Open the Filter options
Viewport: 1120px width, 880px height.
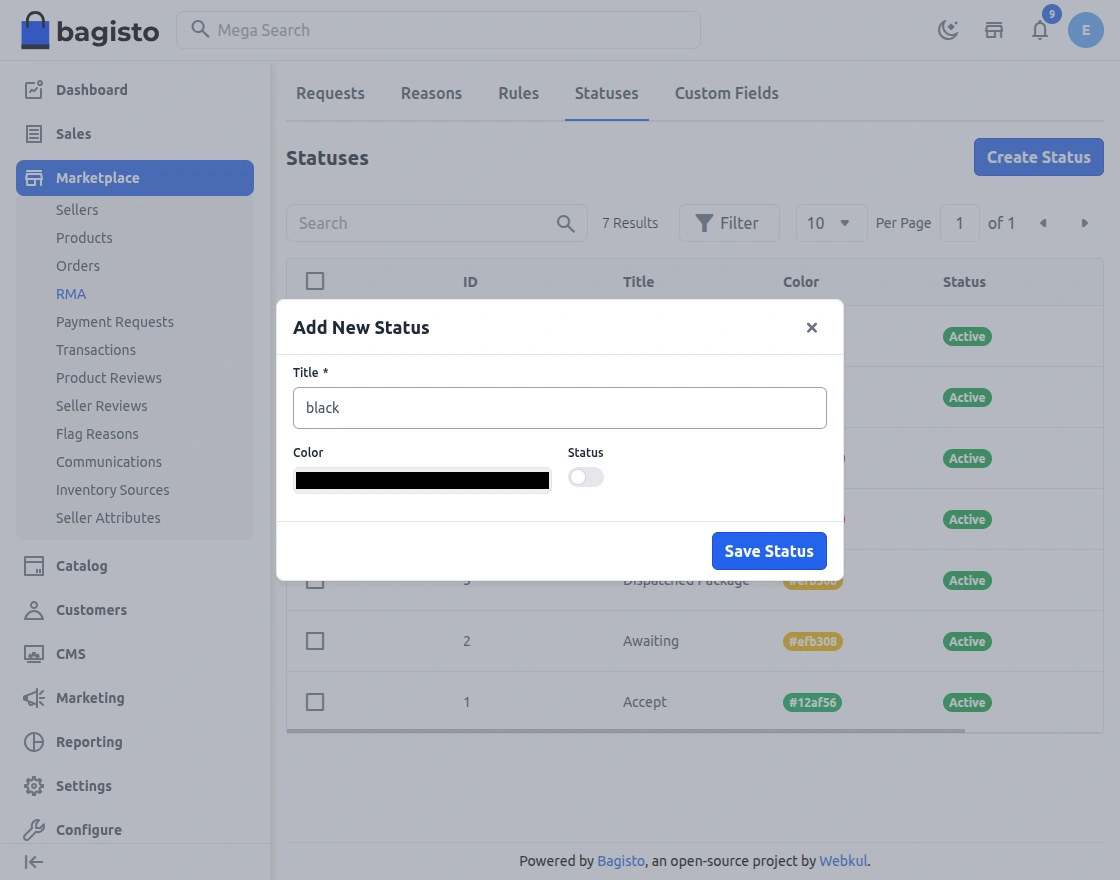(729, 223)
